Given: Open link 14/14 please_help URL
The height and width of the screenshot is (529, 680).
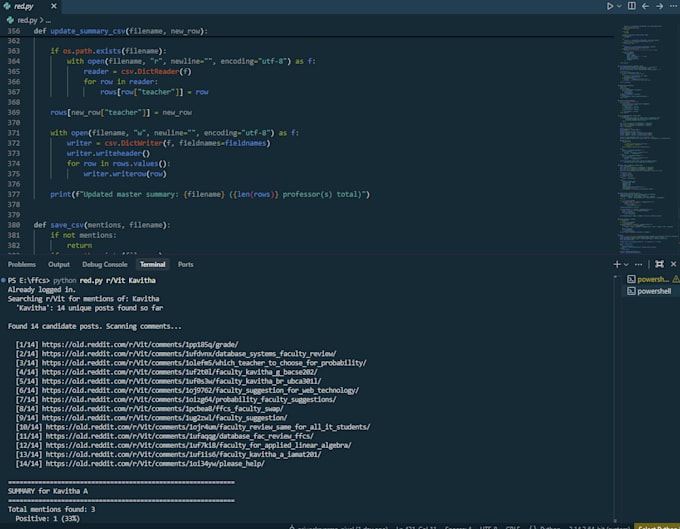Looking at the screenshot, I should coord(155,464).
